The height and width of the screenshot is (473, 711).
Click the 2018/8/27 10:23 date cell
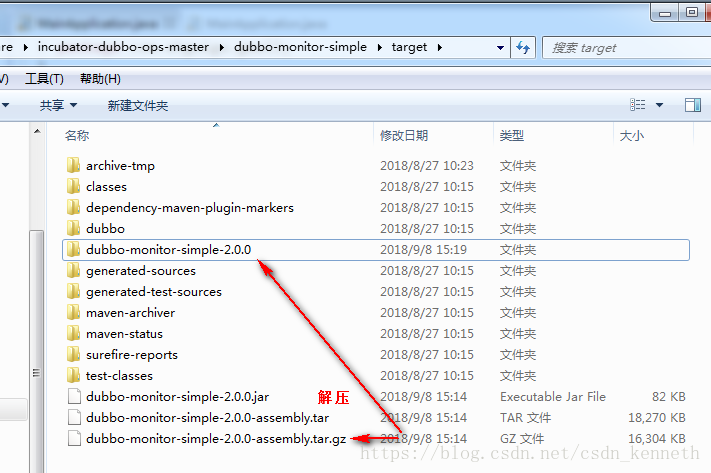[427, 166]
